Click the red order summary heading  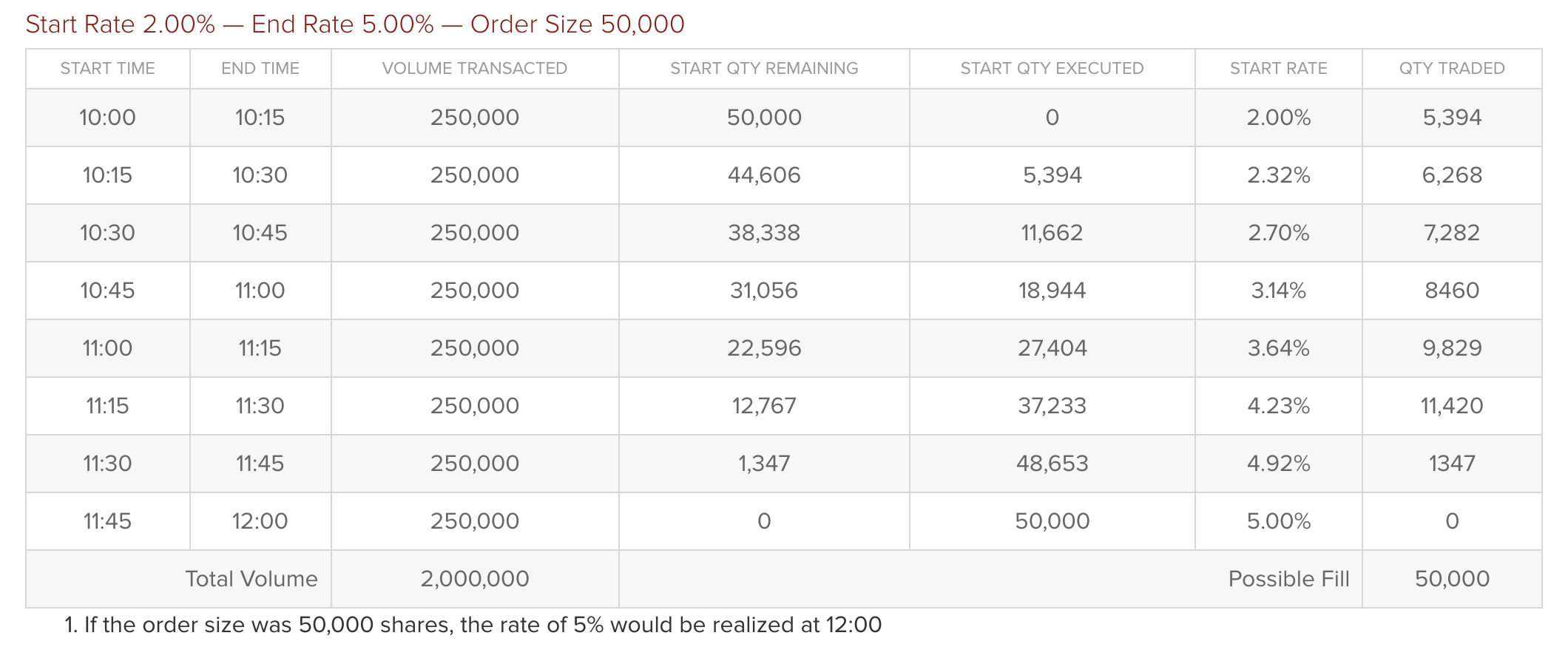tap(355, 24)
